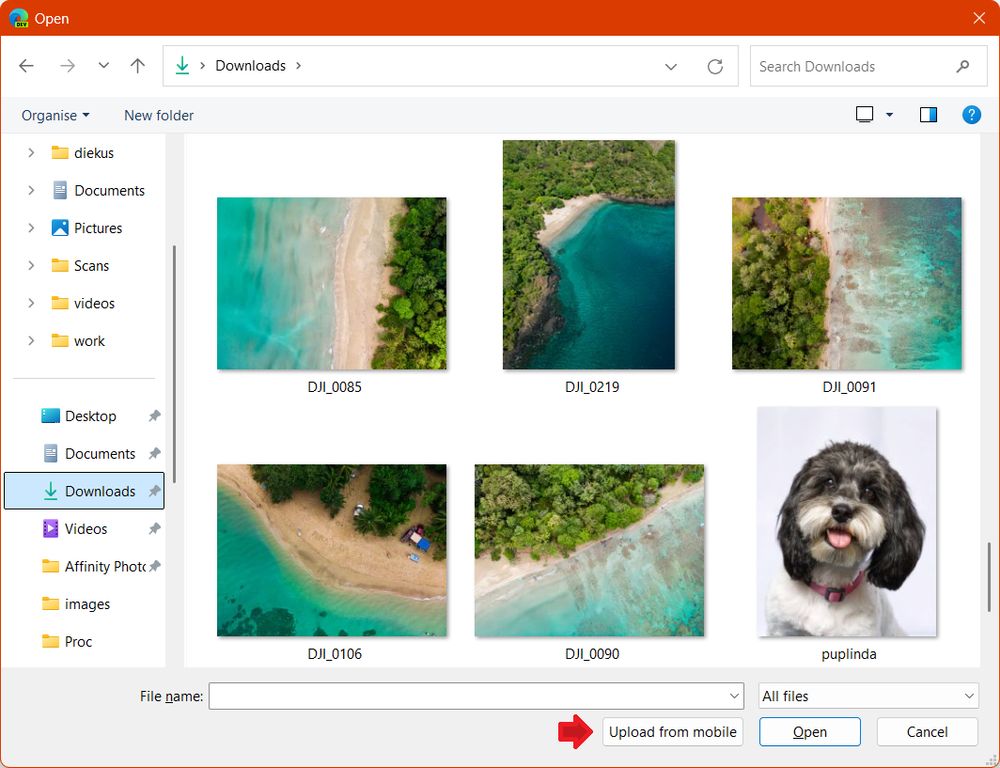Expand the diekus folder
Viewport: 1000px width, 768px height.
[31, 153]
